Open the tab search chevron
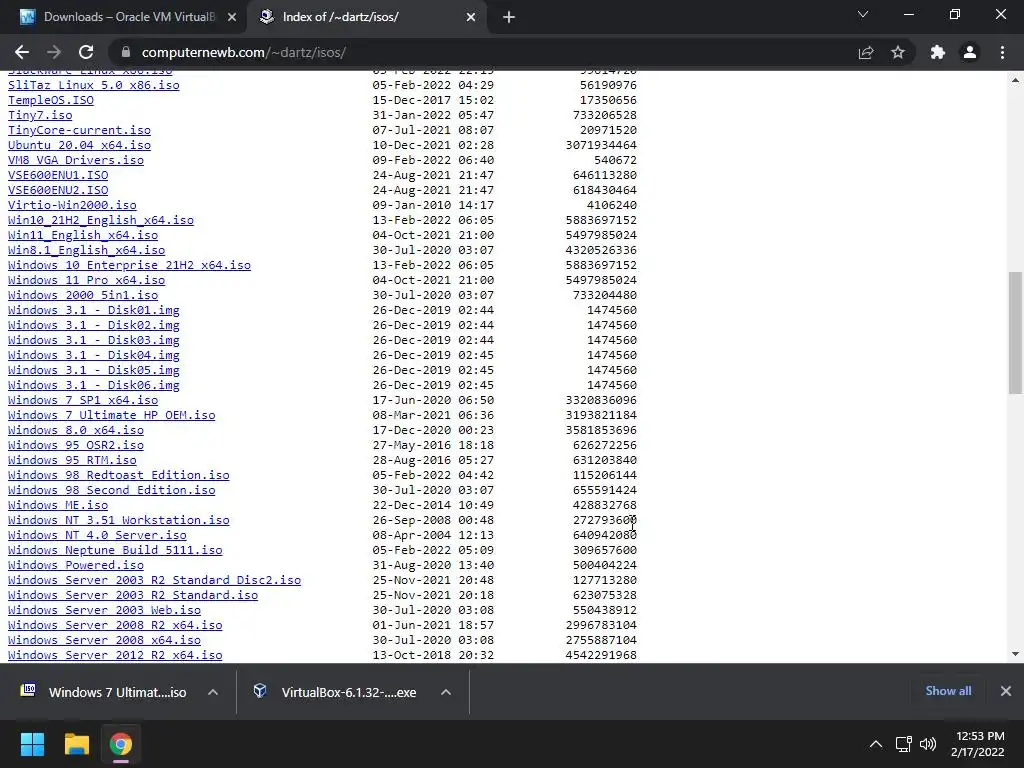The image size is (1024, 768). coord(863,14)
